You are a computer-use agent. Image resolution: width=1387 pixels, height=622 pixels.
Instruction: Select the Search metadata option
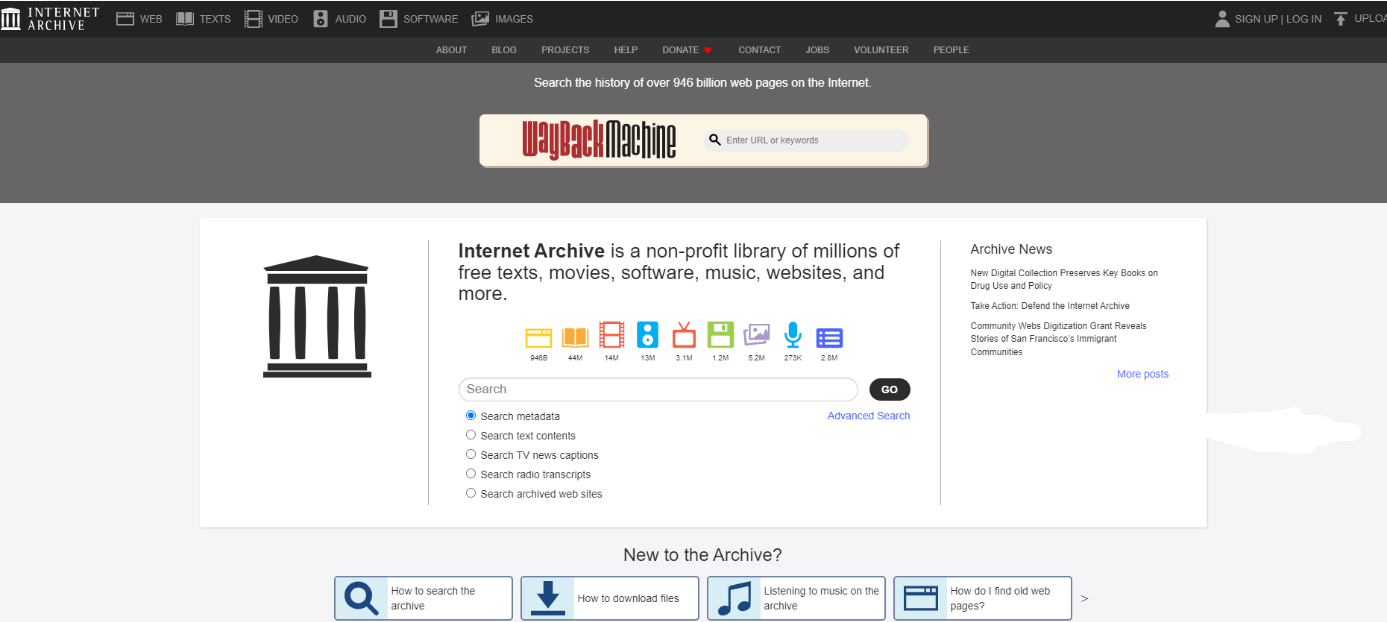tap(470, 415)
